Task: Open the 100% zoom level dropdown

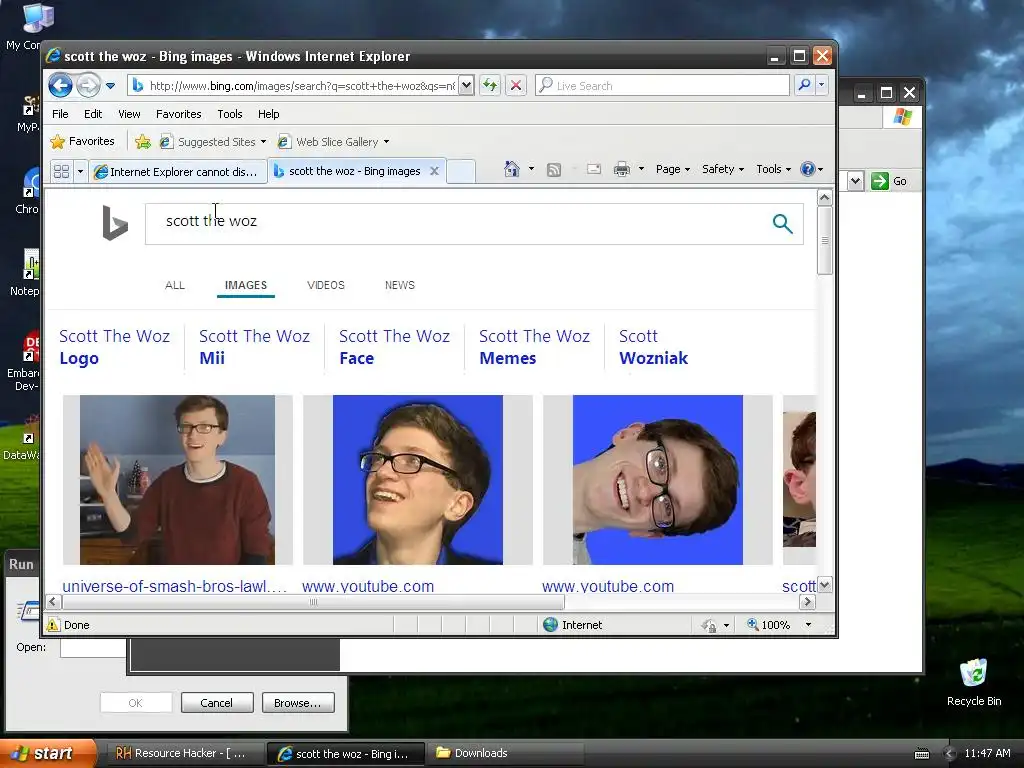Action: 808,625
